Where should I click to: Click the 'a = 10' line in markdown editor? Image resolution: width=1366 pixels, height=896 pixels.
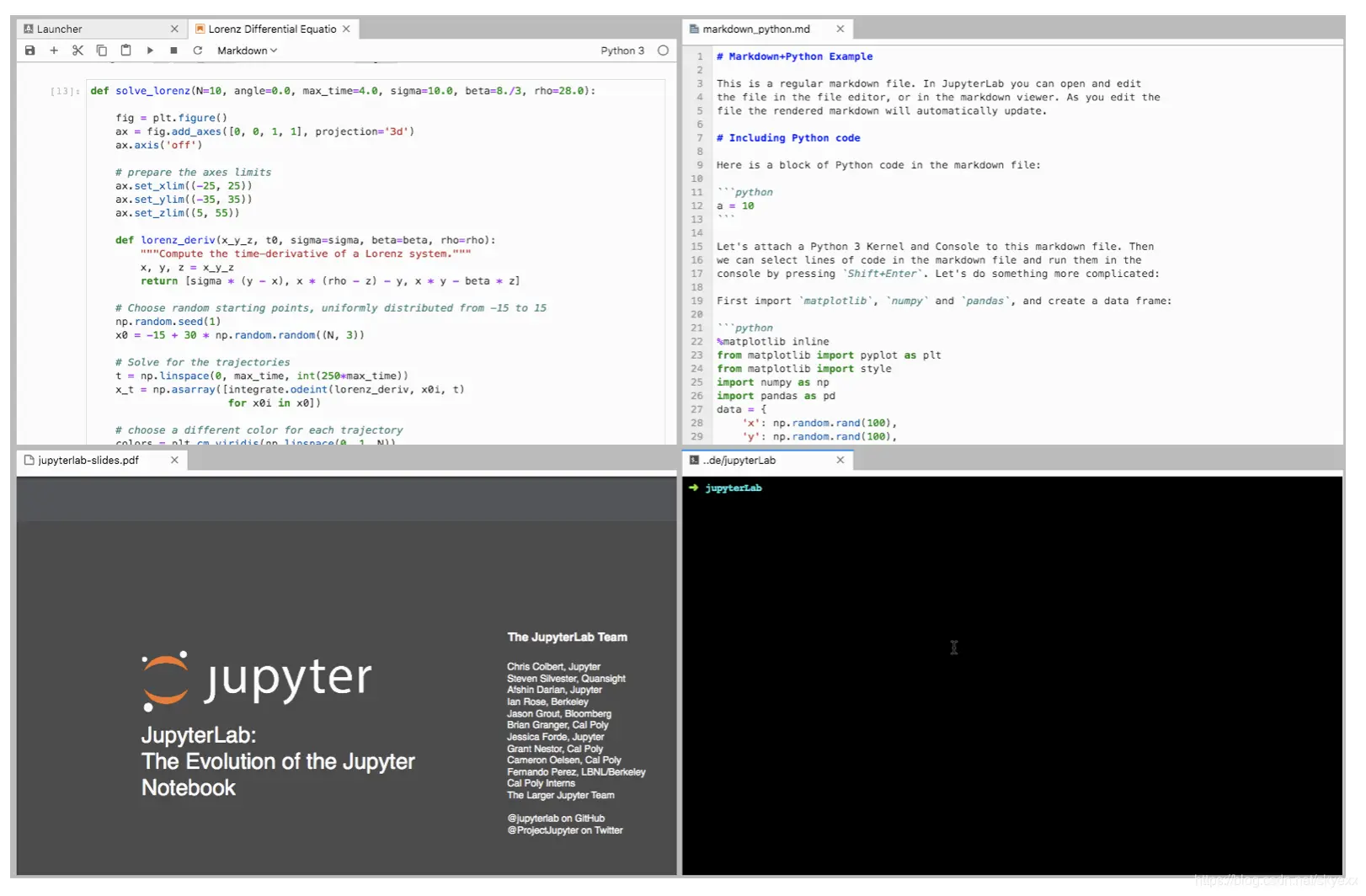736,206
